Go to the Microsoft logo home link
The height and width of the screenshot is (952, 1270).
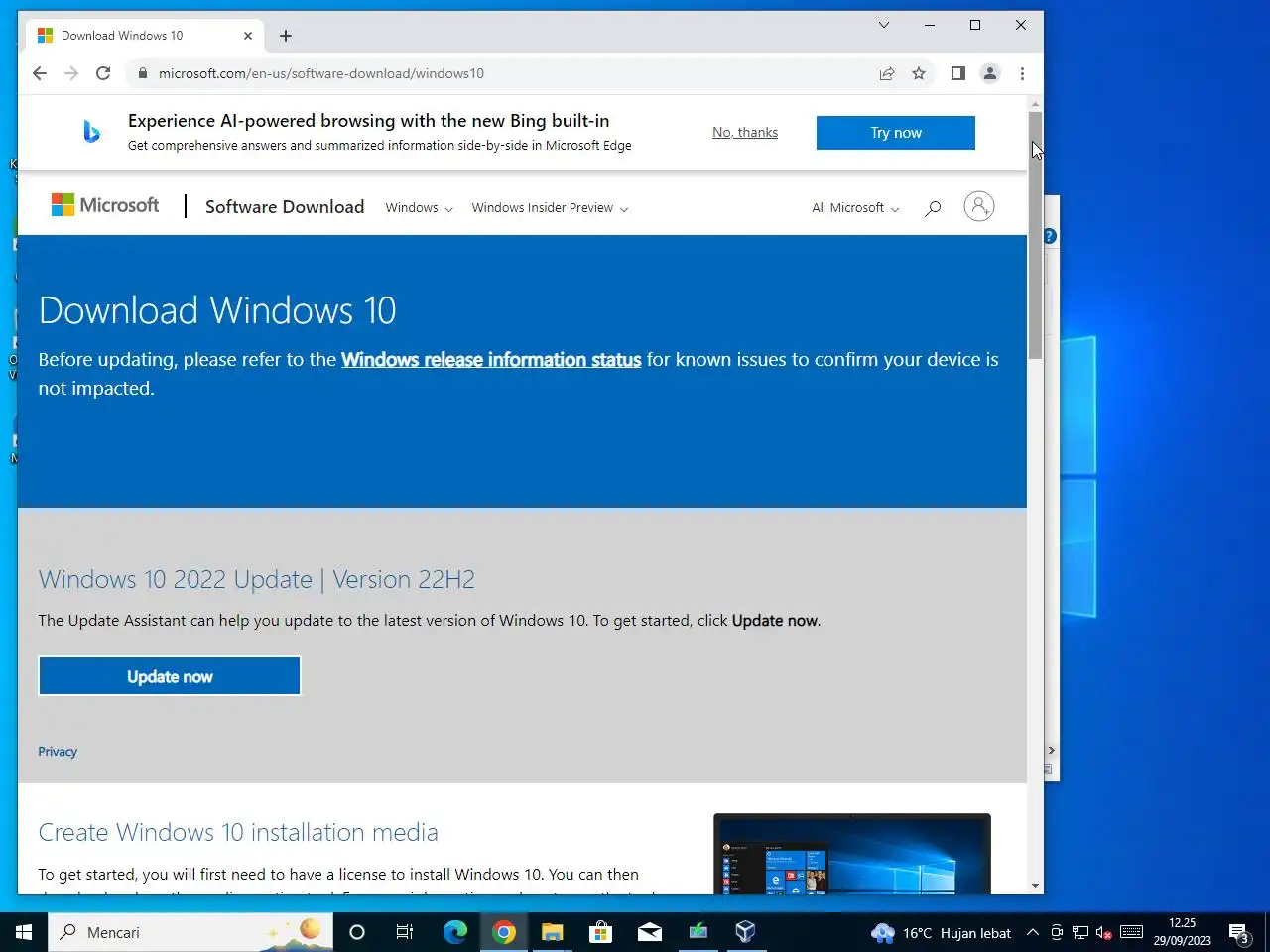(105, 205)
